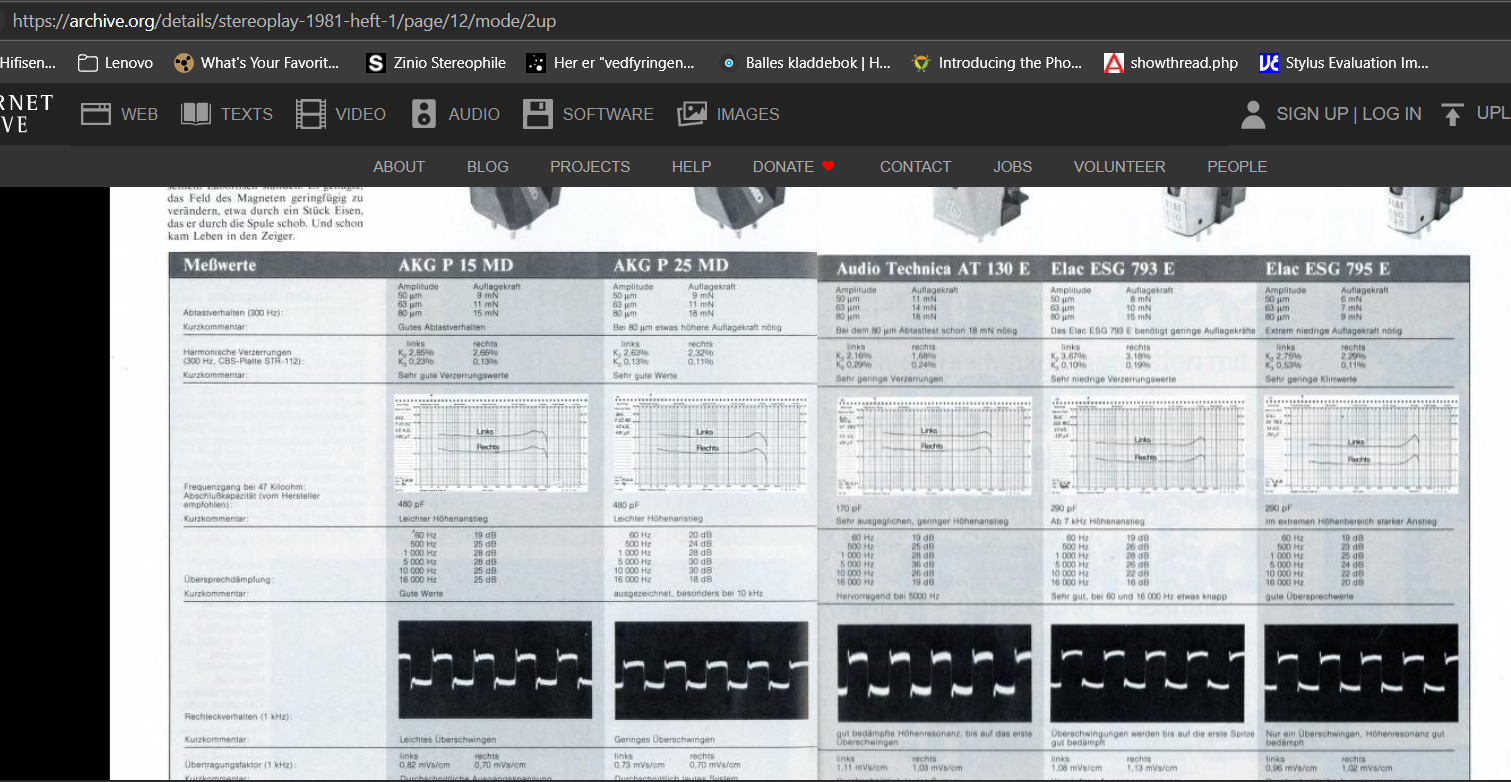
Task: Click the AKG P 25 MD column heading
Action: (x=671, y=265)
